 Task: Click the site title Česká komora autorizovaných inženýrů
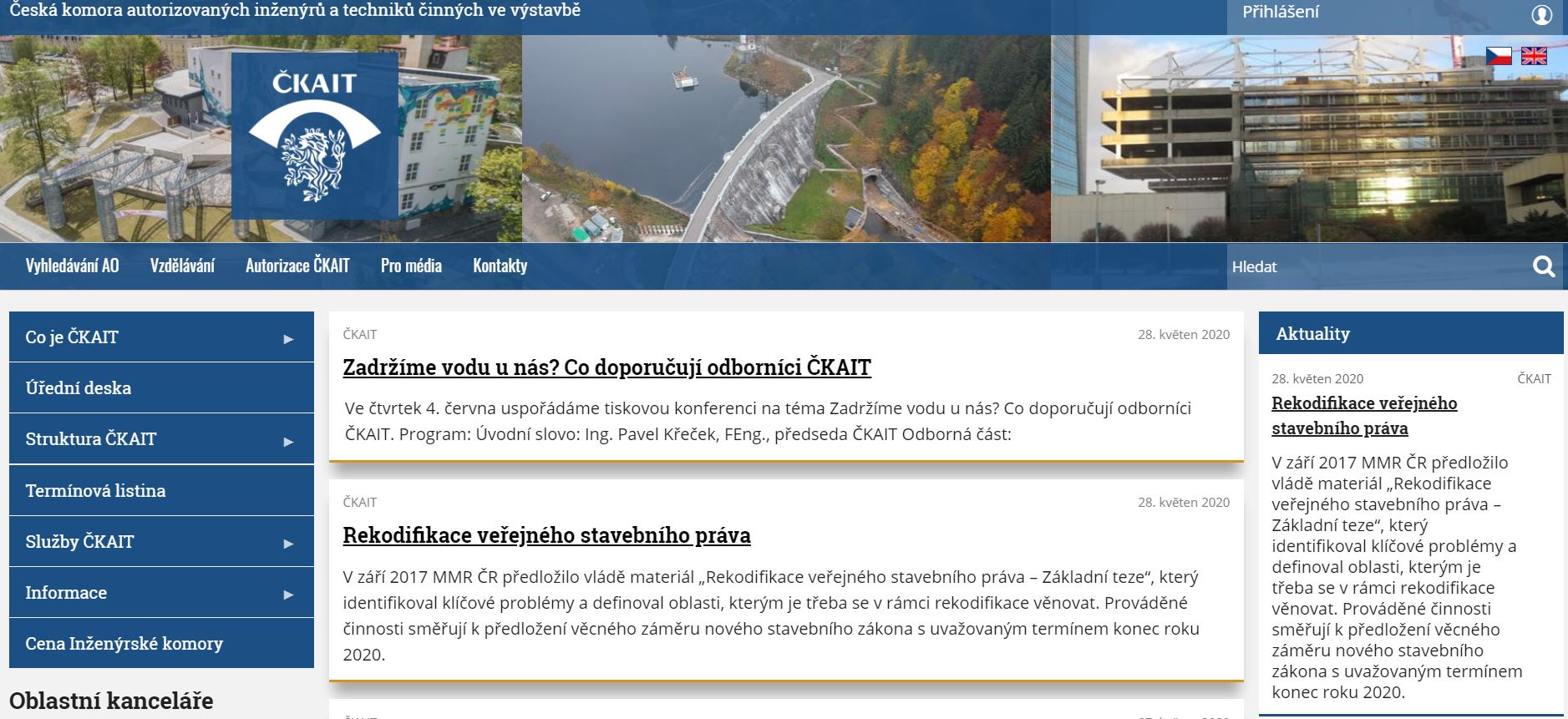(x=295, y=11)
